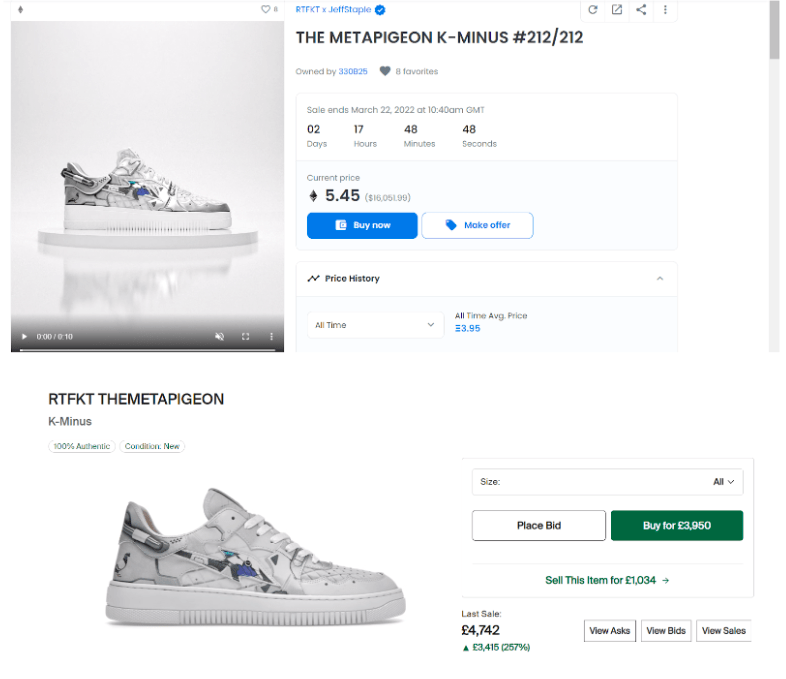Click the Buy now button
This screenshot has height=679, width=786.
(x=362, y=225)
